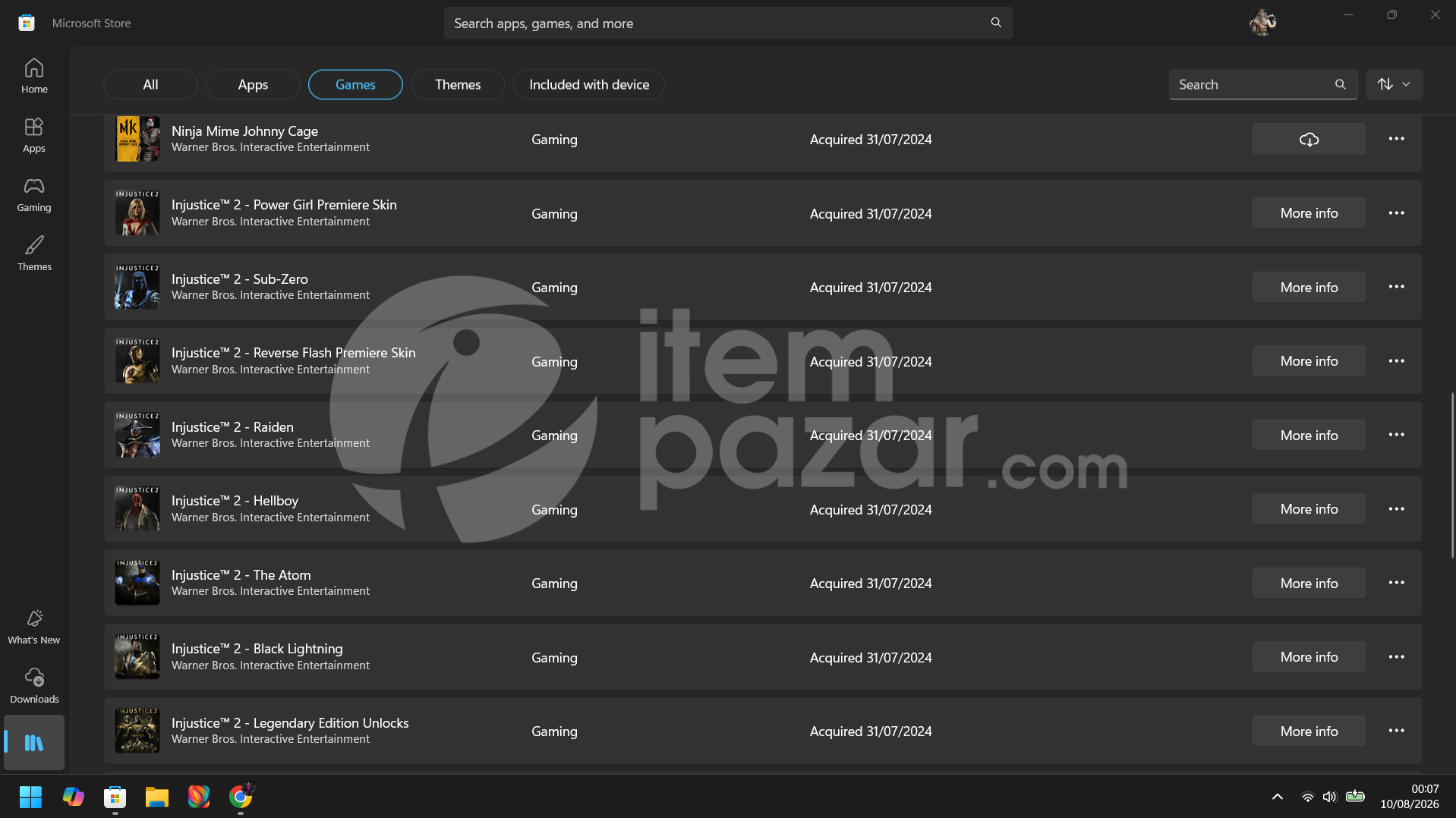This screenshot has height=818, width=1456.
Task: Select the Themes filter tab
Action: (458, 84)
